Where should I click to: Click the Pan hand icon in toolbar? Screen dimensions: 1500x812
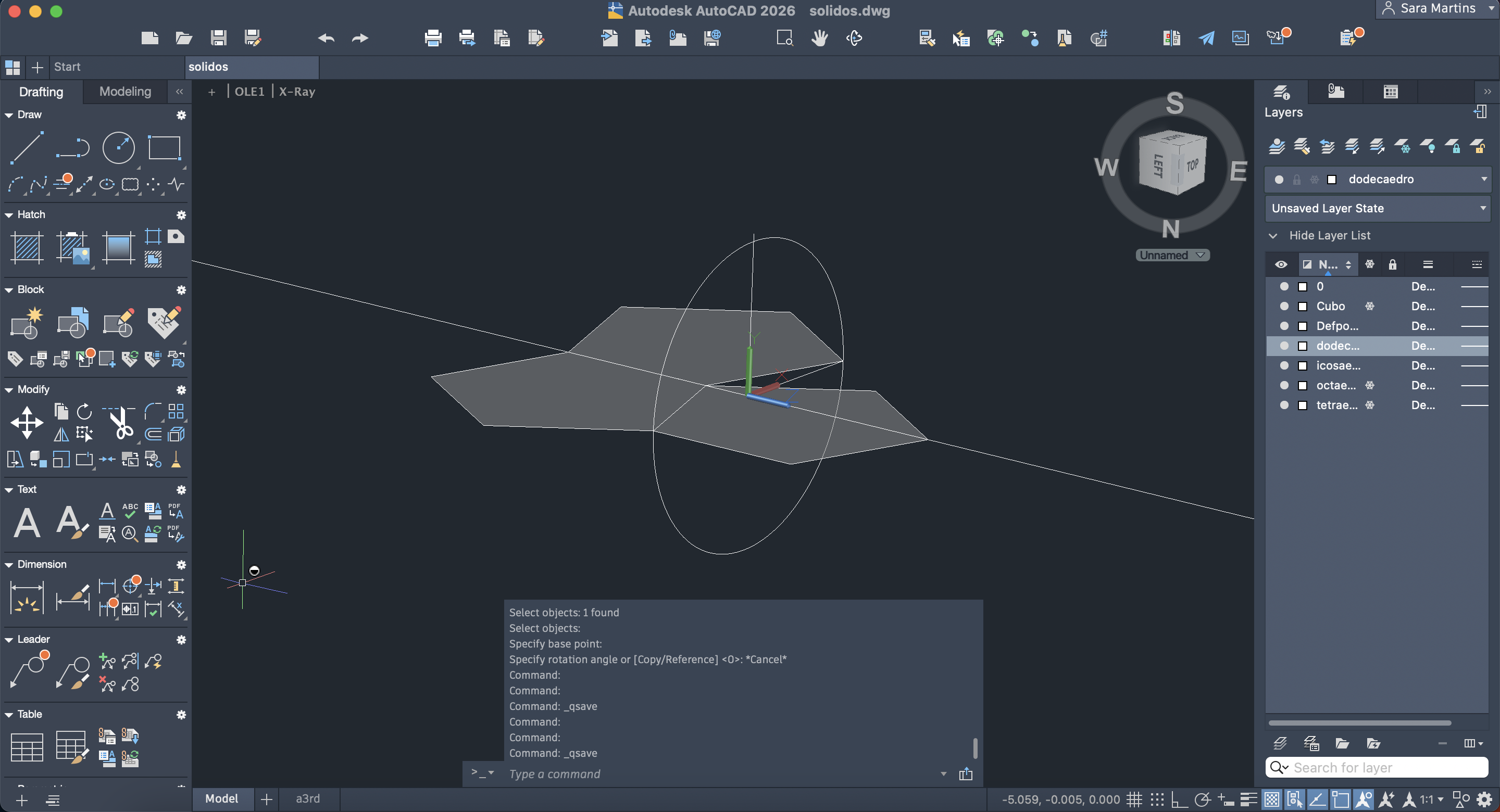pos(819,39)
